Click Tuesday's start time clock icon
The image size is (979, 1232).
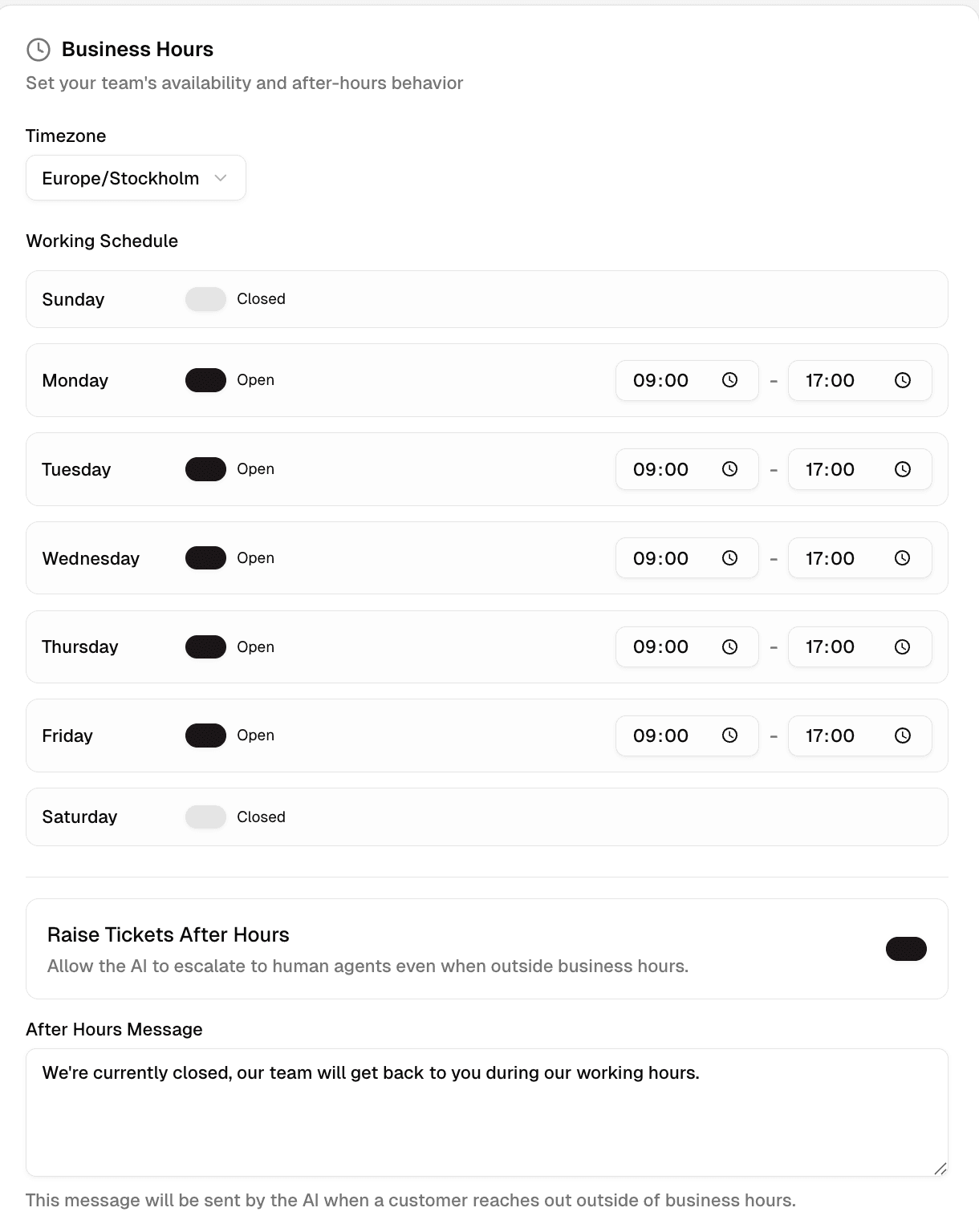[729, 469]
